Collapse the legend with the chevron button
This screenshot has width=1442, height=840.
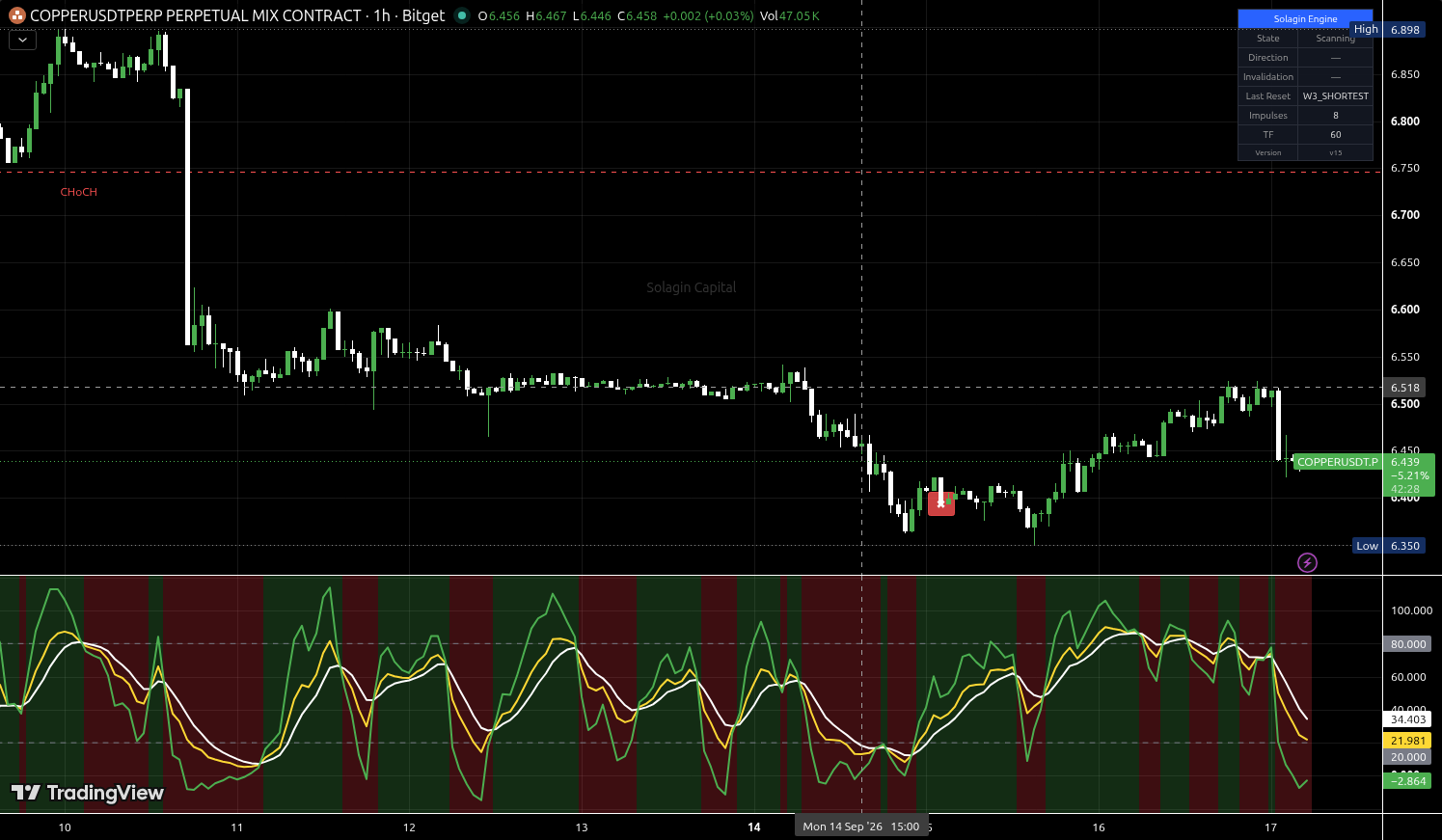click(x=22, y=40)
